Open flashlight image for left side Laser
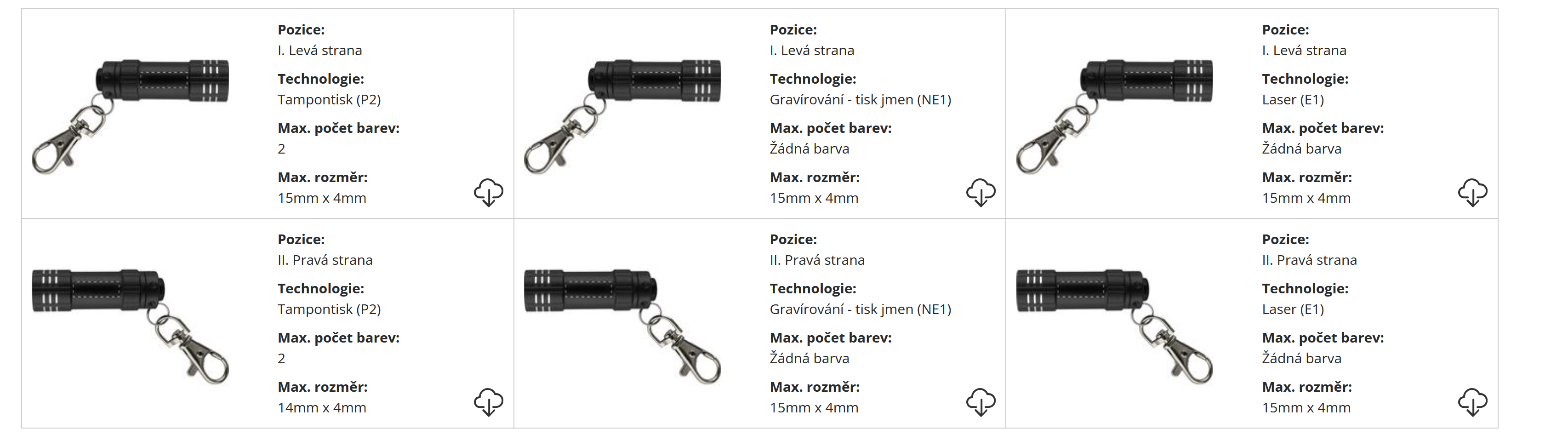The width and height of the screenshot is (1568, 446). tap(1114, 115)
